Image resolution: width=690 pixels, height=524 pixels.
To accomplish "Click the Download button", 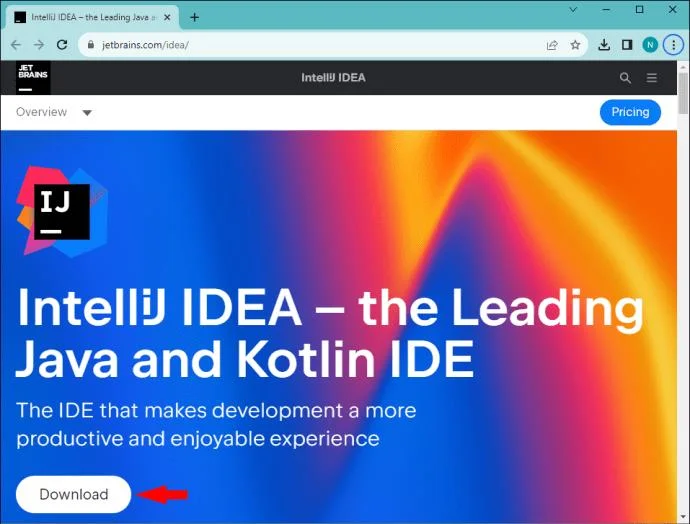I will tap(73, 494).
